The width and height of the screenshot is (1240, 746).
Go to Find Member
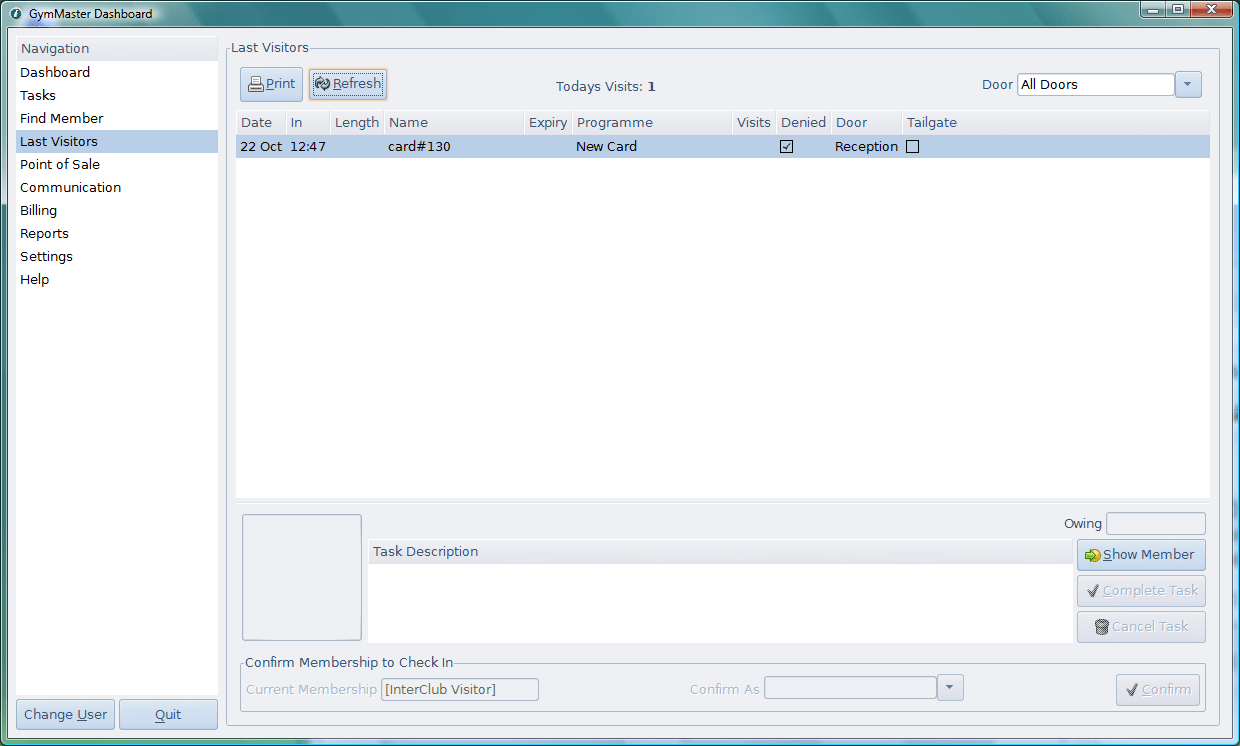[x=116, y=118]
